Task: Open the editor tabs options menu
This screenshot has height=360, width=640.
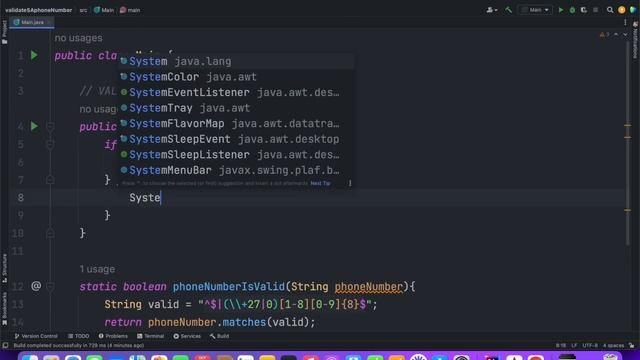Action: [x=625, y=22]
